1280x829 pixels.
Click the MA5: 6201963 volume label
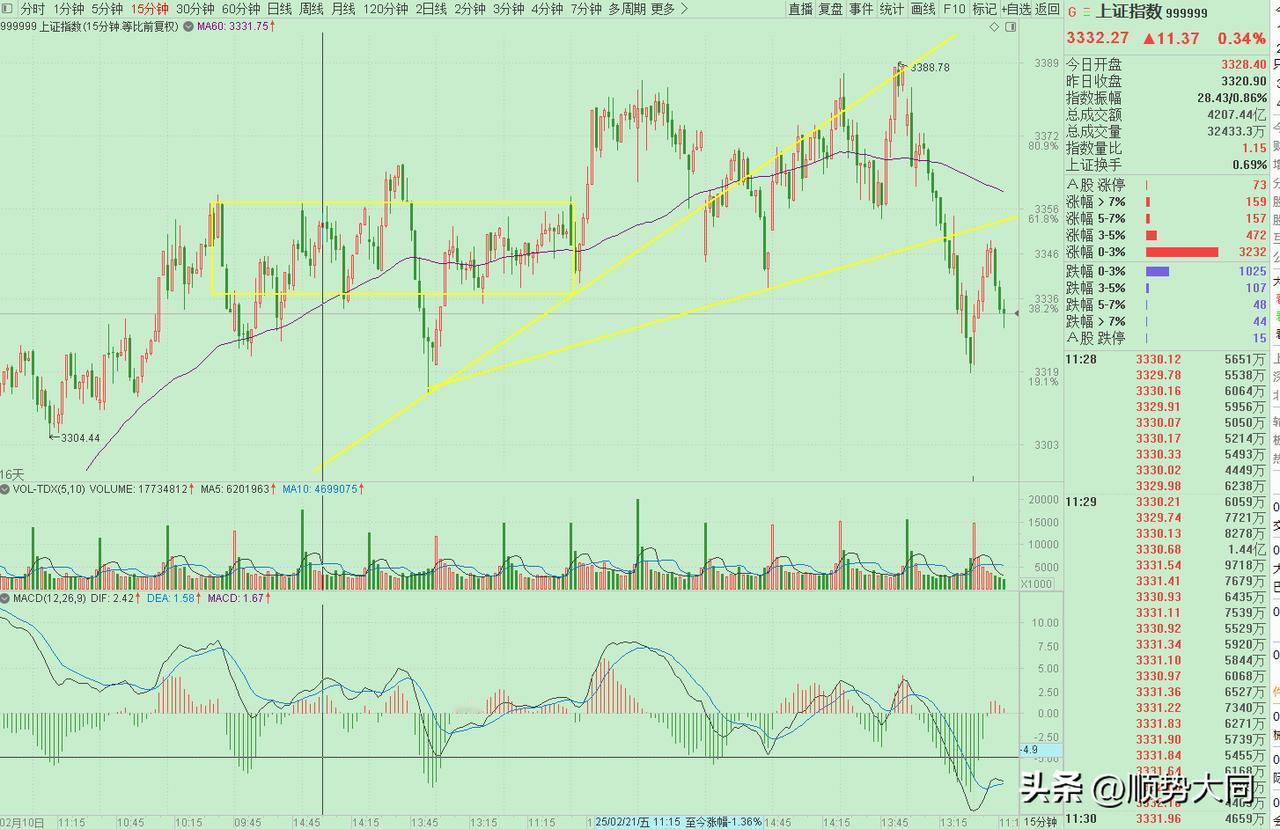tap(236, 489)
